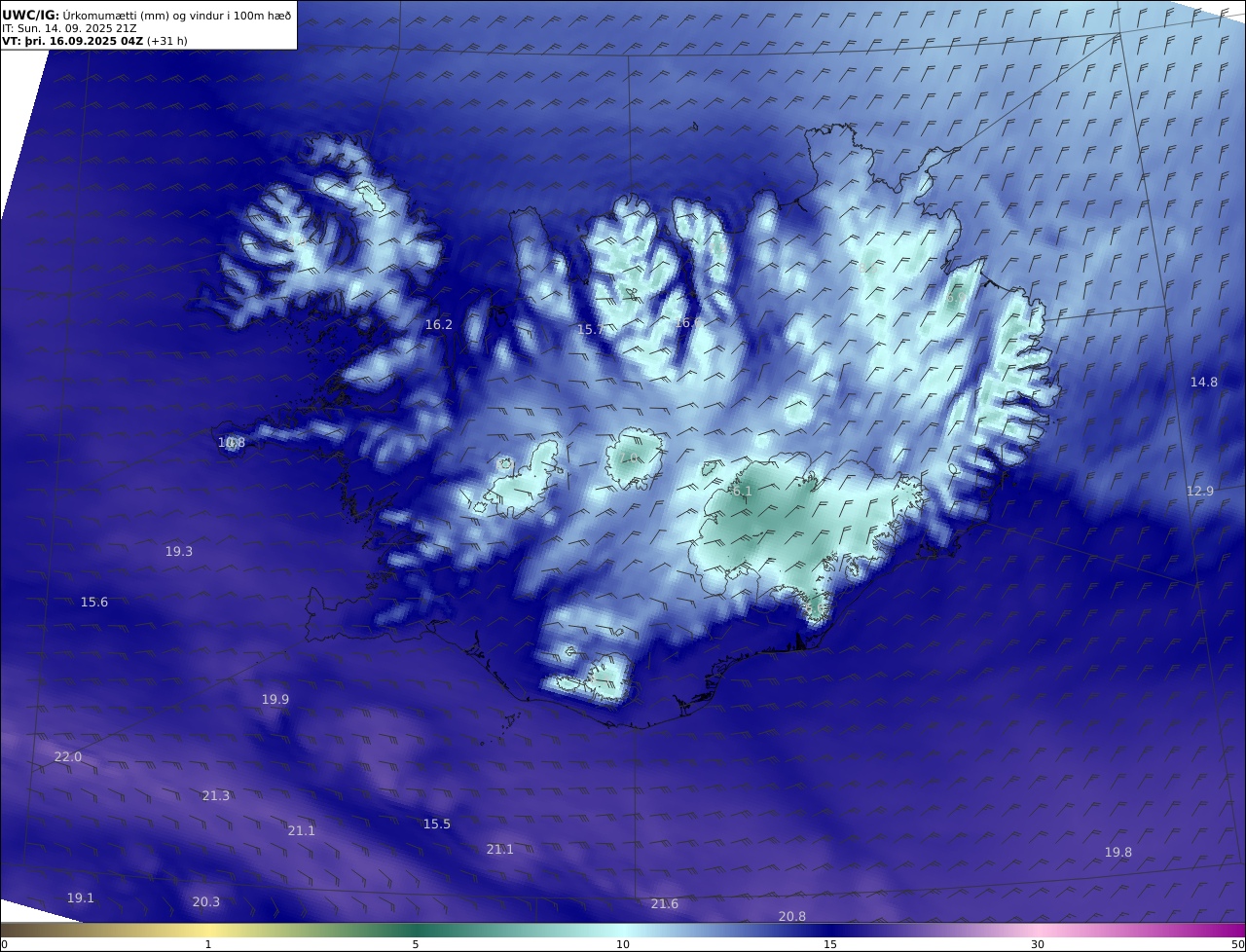The height and width of the screenshot is (952, 1246).
Task: Click the 'VT: Þri. 16.09.2025 04Z' valid time
Action: click(73, 41)
